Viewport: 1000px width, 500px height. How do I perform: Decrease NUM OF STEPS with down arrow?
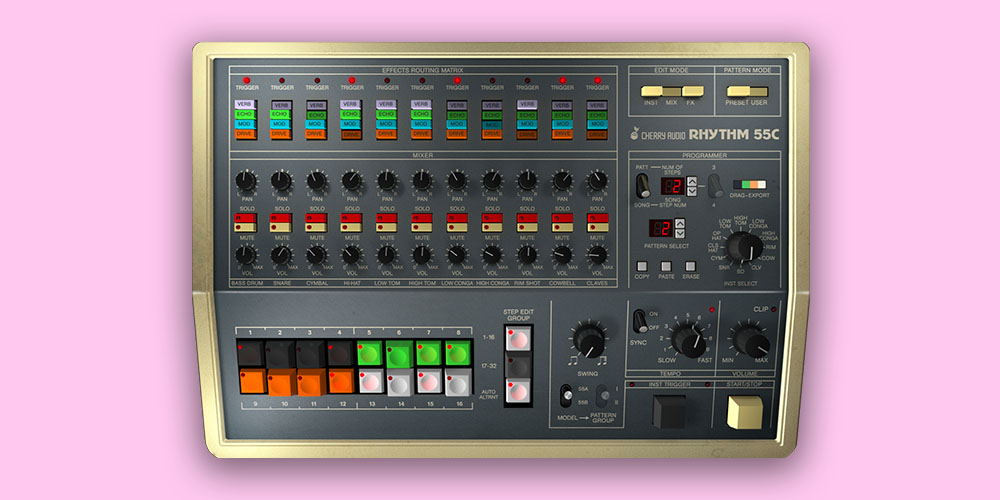coord(692,191)
